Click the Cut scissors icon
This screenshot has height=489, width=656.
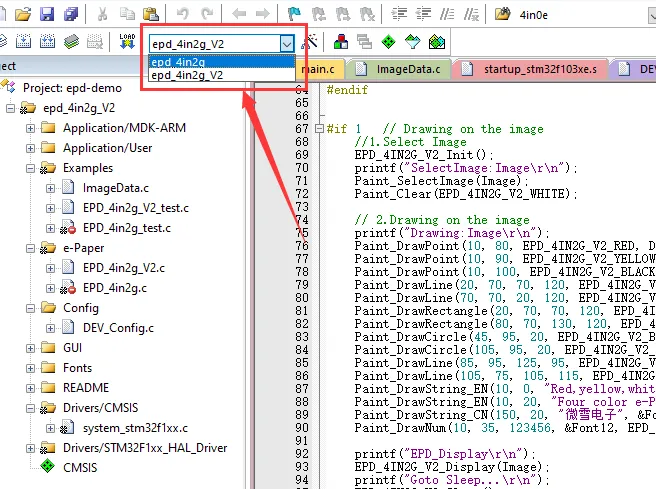[x=102, y=15]
